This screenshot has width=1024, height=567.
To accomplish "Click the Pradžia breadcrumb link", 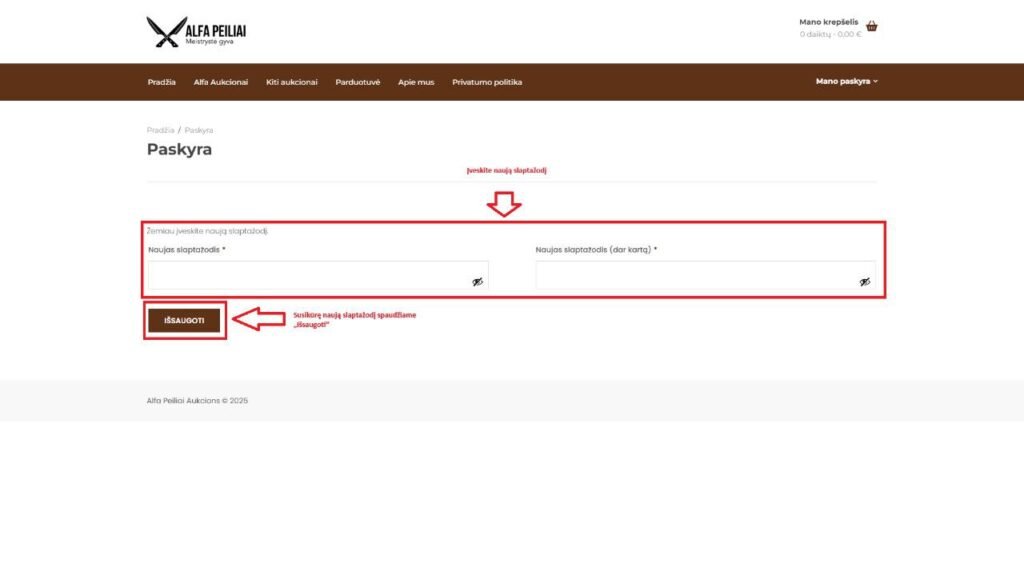I will click(160, 130).
